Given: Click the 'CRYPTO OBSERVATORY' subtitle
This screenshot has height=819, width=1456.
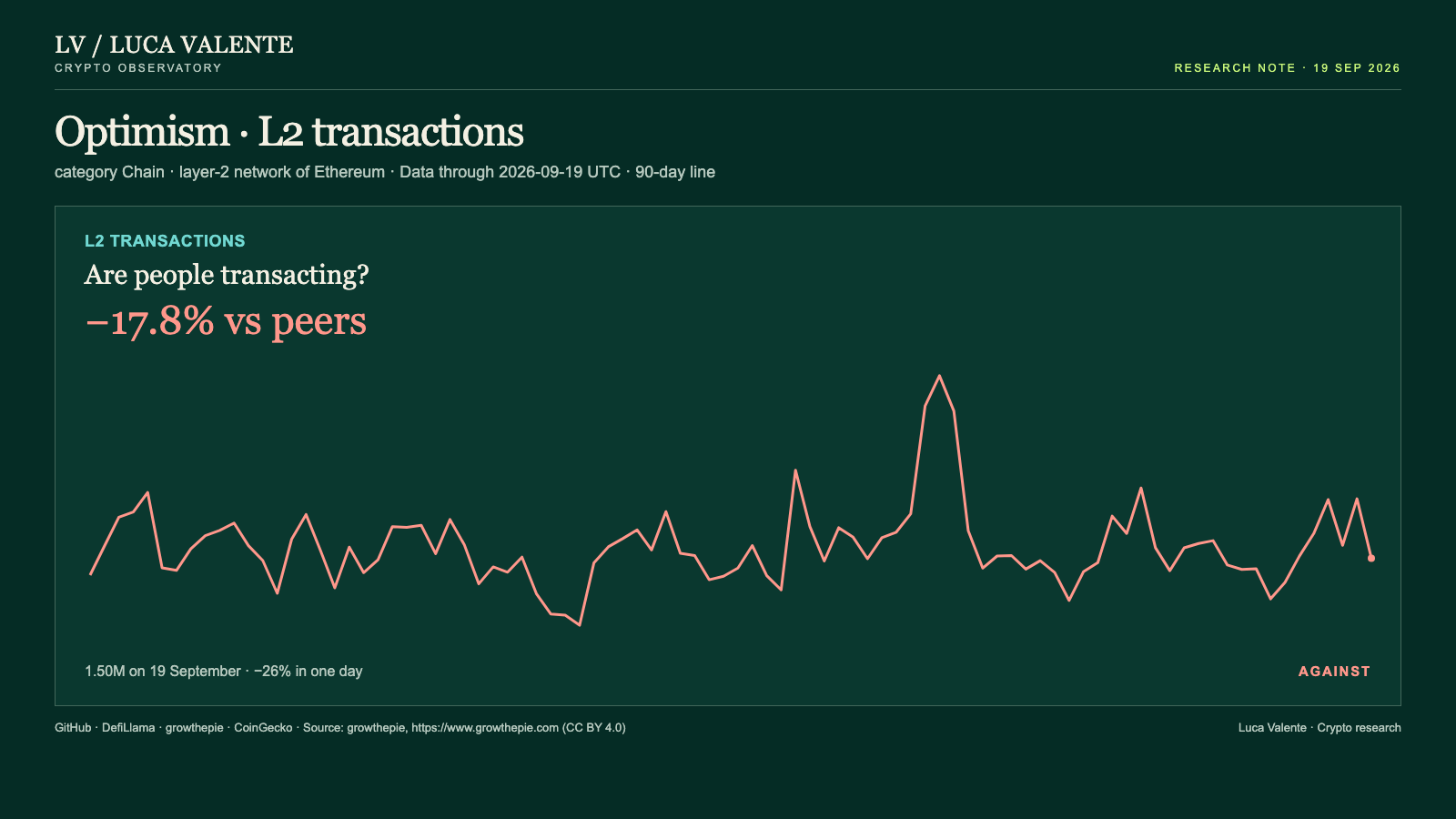Looking at the screenshot, I should tap(138, 68).
